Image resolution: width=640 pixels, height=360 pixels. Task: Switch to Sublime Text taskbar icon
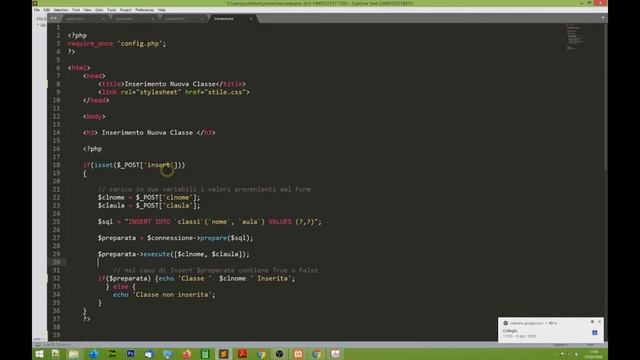tap(223, 354)
